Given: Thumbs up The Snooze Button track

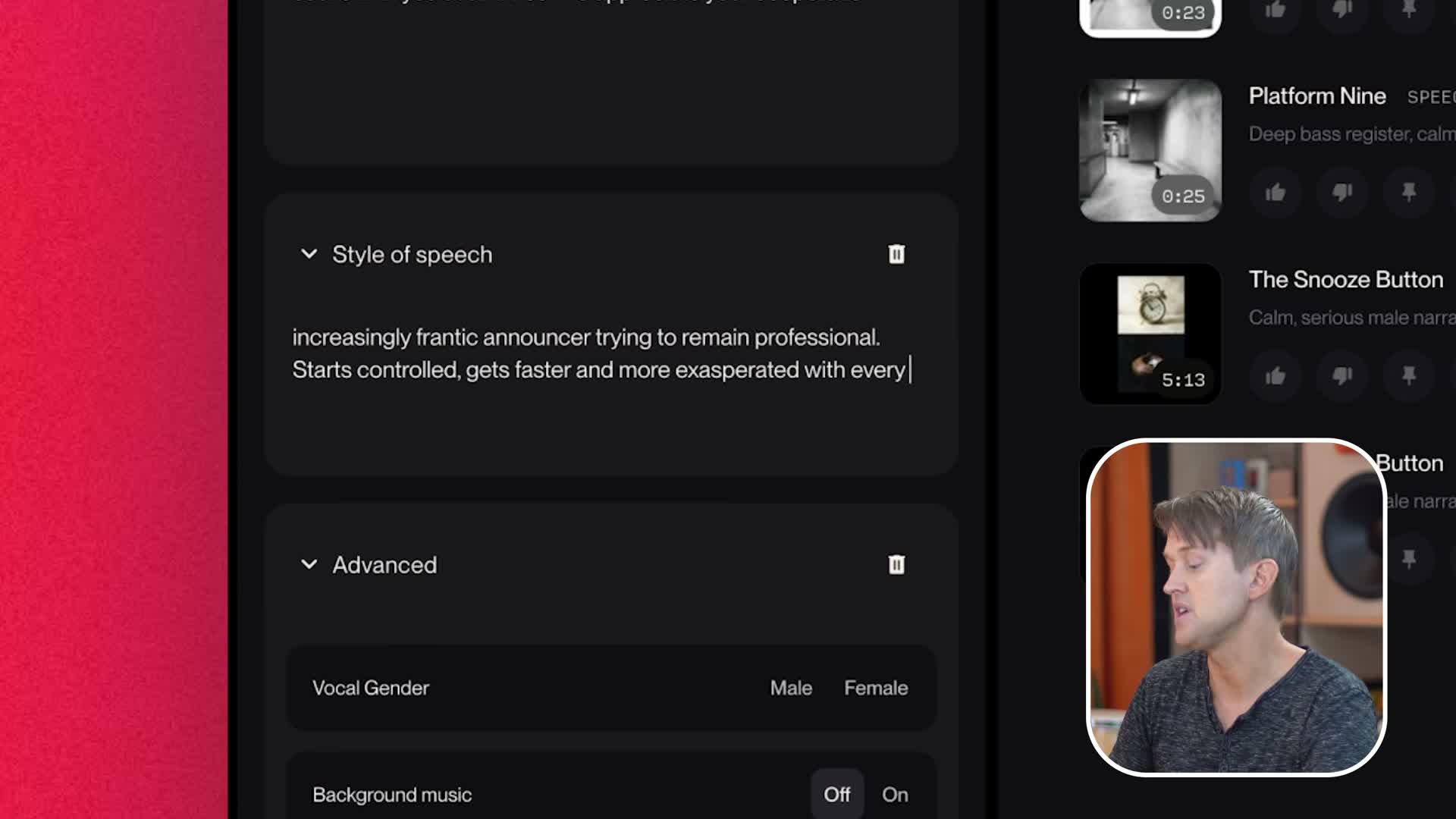Looking at the screenshot, I should point(1276,376).
